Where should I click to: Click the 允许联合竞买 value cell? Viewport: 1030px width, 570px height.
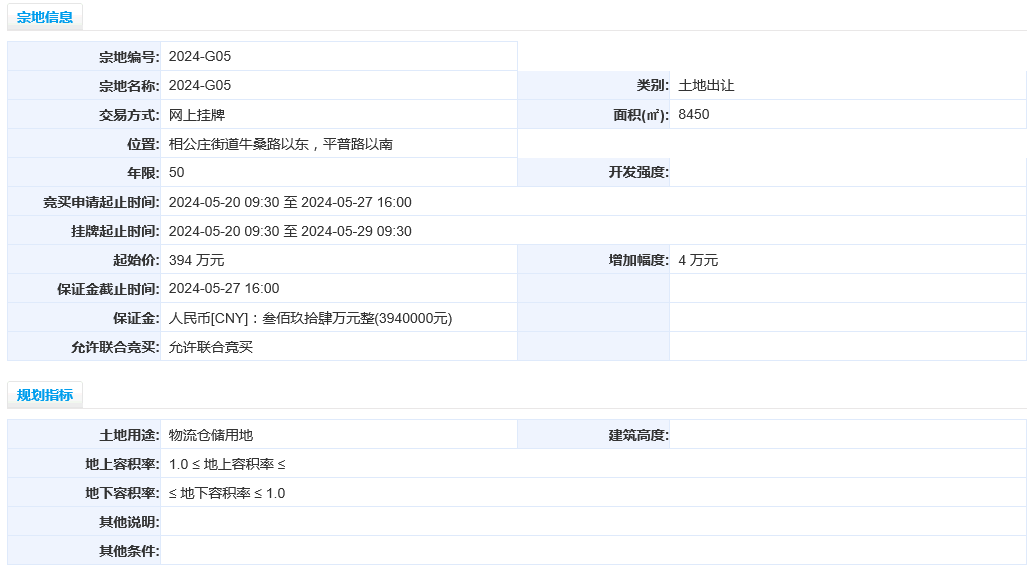[339, 347]
